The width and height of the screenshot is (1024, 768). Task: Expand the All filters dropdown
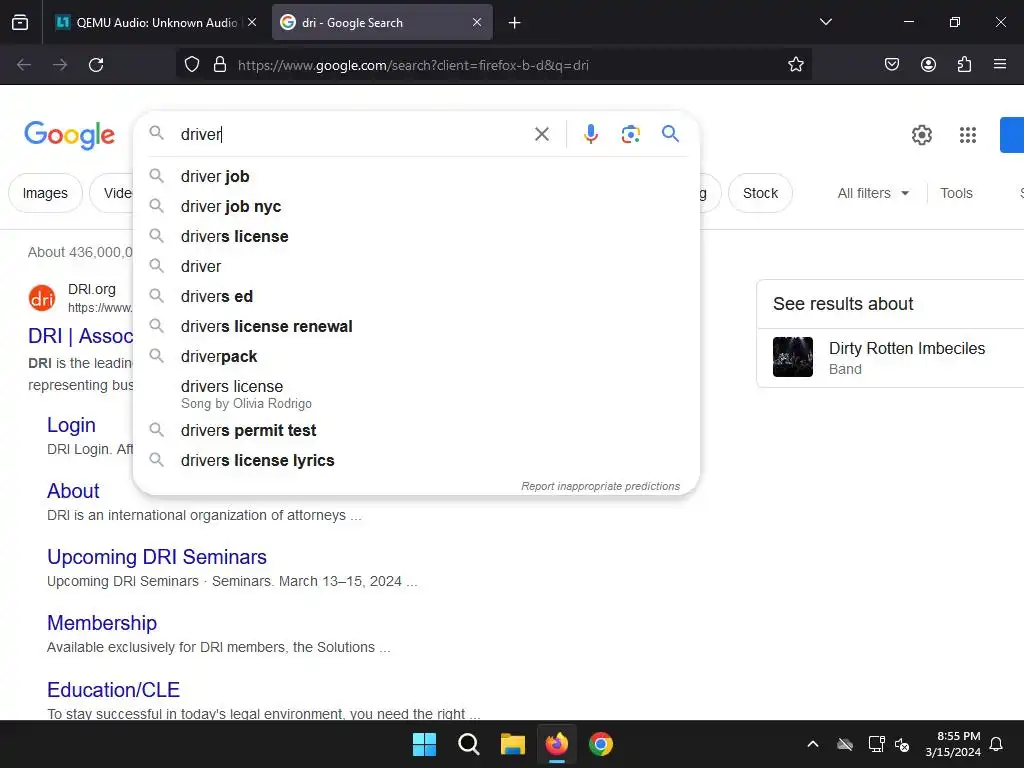coord(873,193)
